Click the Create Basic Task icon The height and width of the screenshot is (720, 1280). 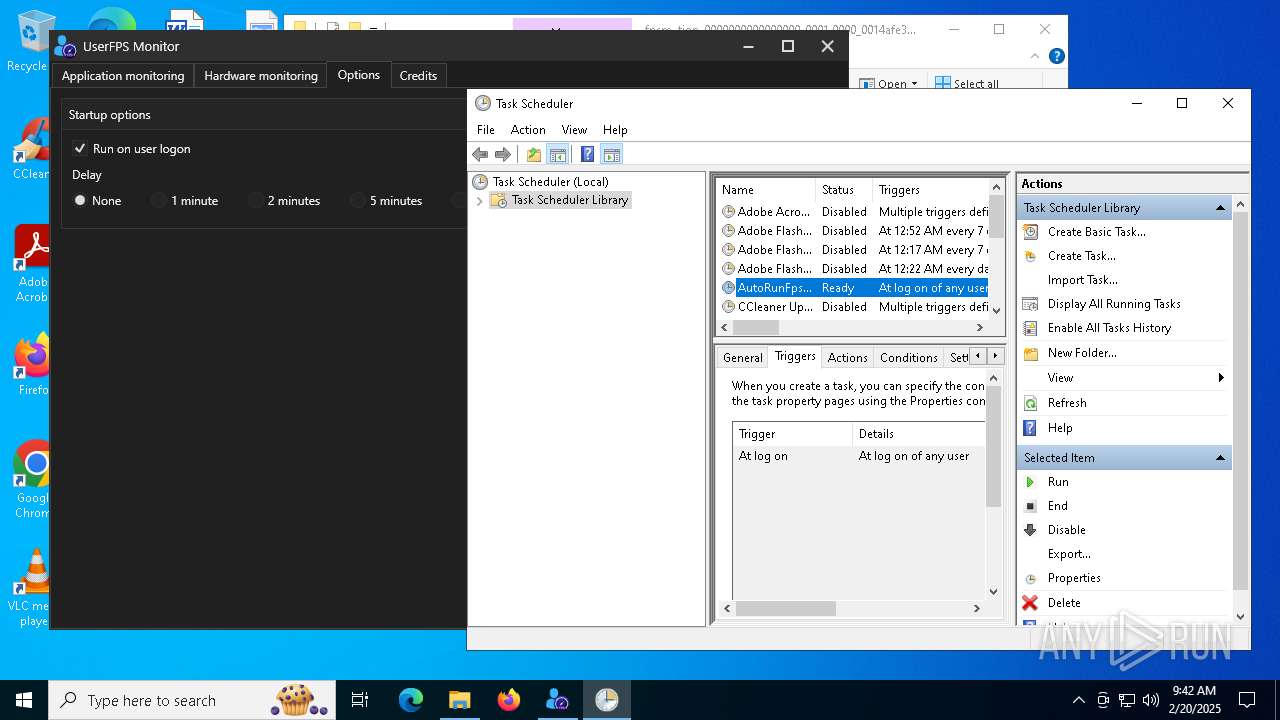(x=1031, y=231)
